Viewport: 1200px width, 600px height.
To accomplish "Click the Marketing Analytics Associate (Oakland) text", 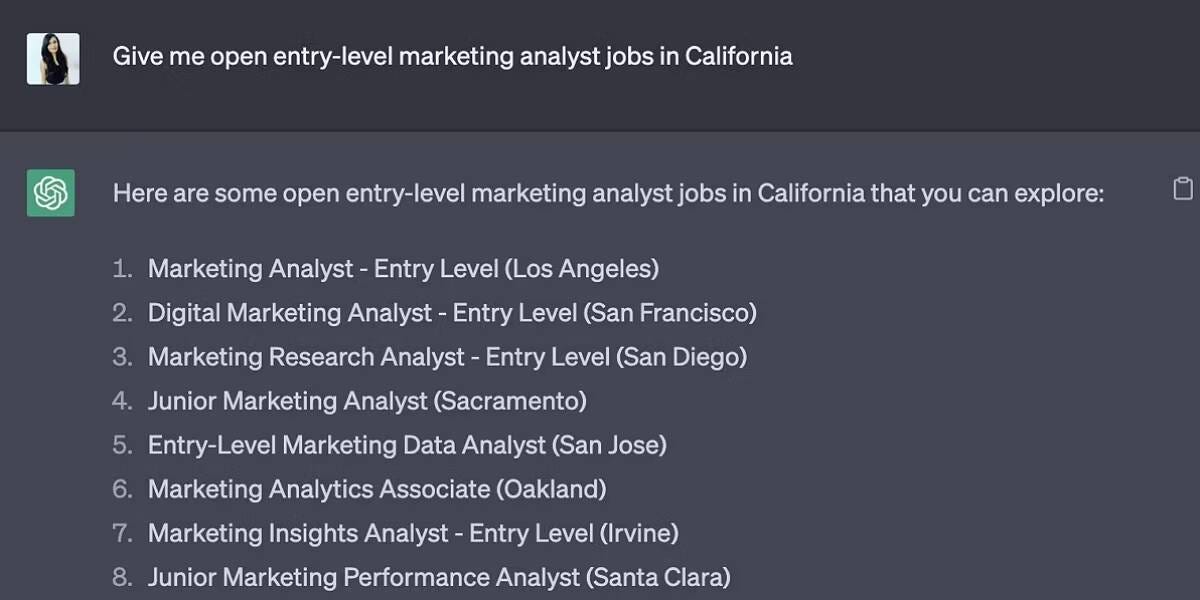I will 377,489.
